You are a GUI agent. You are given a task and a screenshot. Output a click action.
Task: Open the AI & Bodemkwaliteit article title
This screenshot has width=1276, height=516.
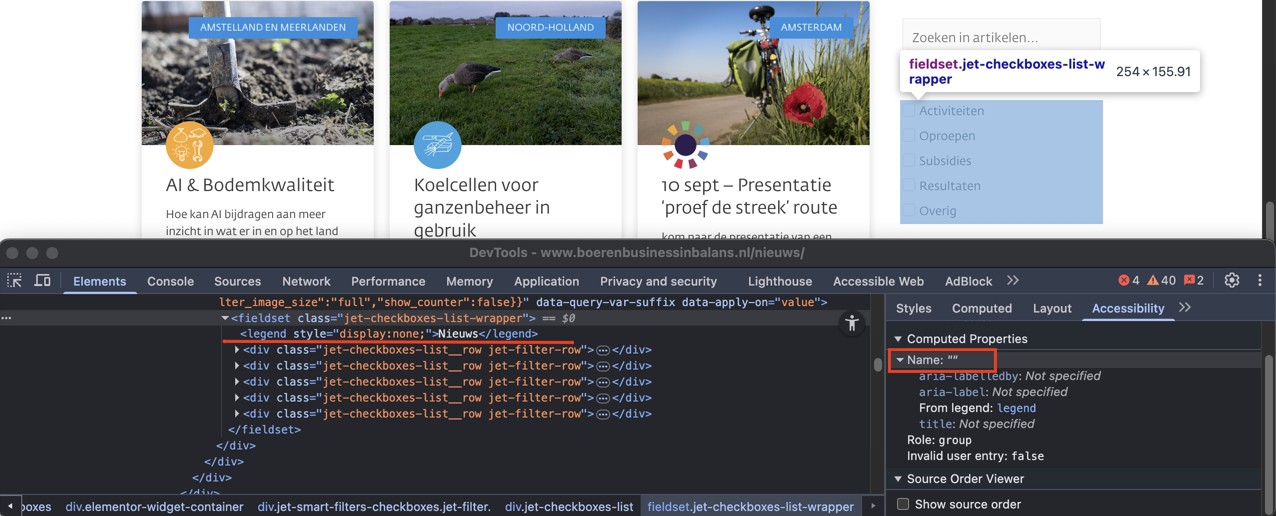pyautogui.click(x=250, y=185)
